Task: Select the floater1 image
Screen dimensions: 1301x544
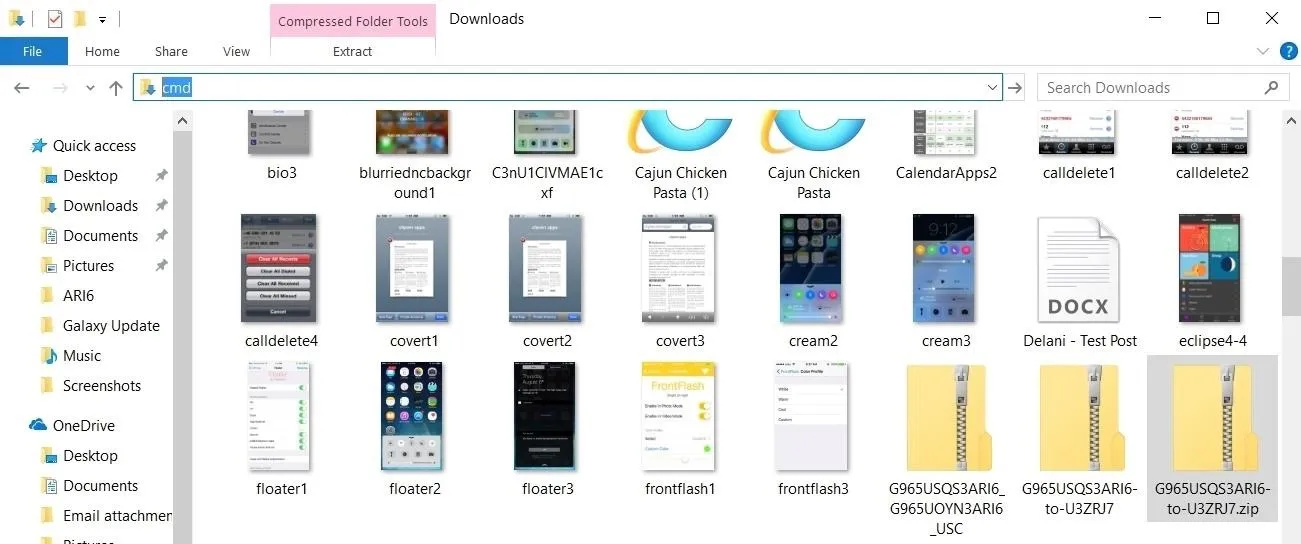Action: [x=281, y=430]
